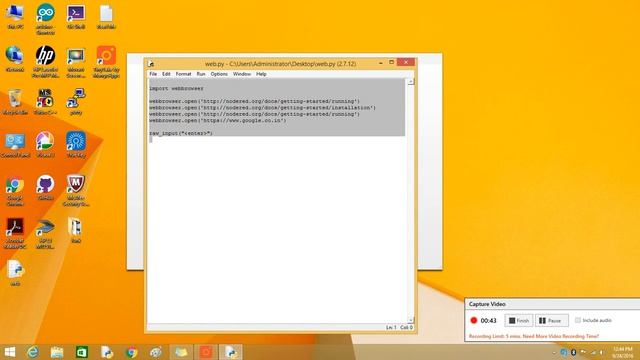Click Finish in Capture Video
This screenshot has height=360, width=640.
tap(519, 320)
